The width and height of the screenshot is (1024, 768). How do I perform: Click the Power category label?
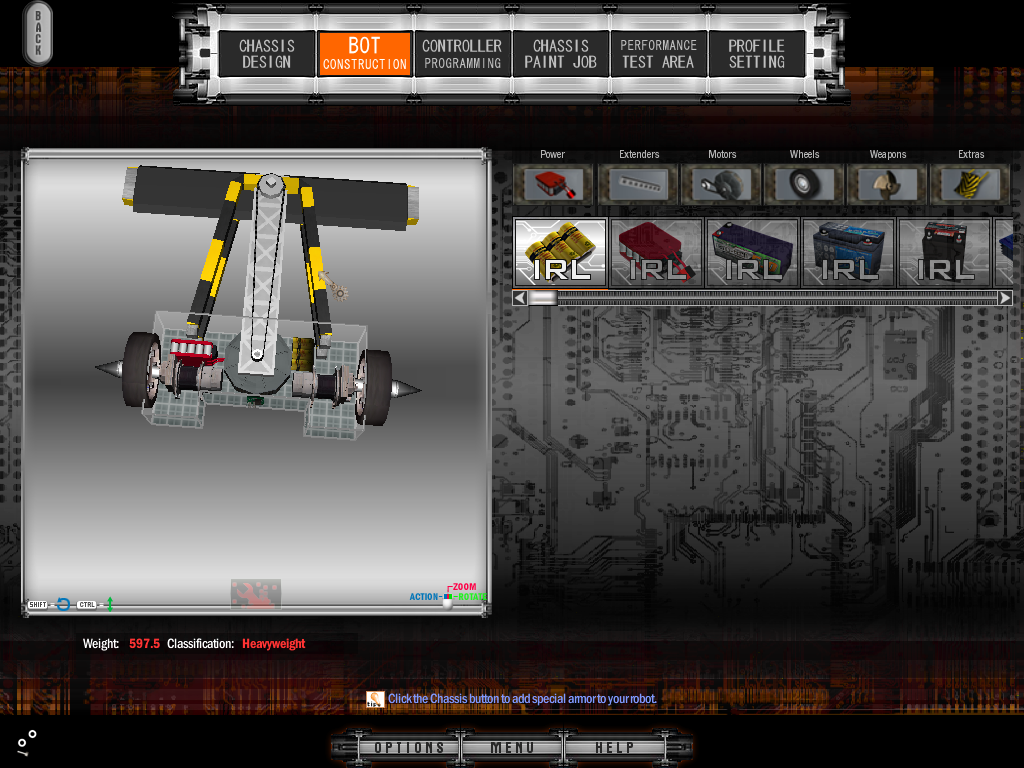coord(552,154)
